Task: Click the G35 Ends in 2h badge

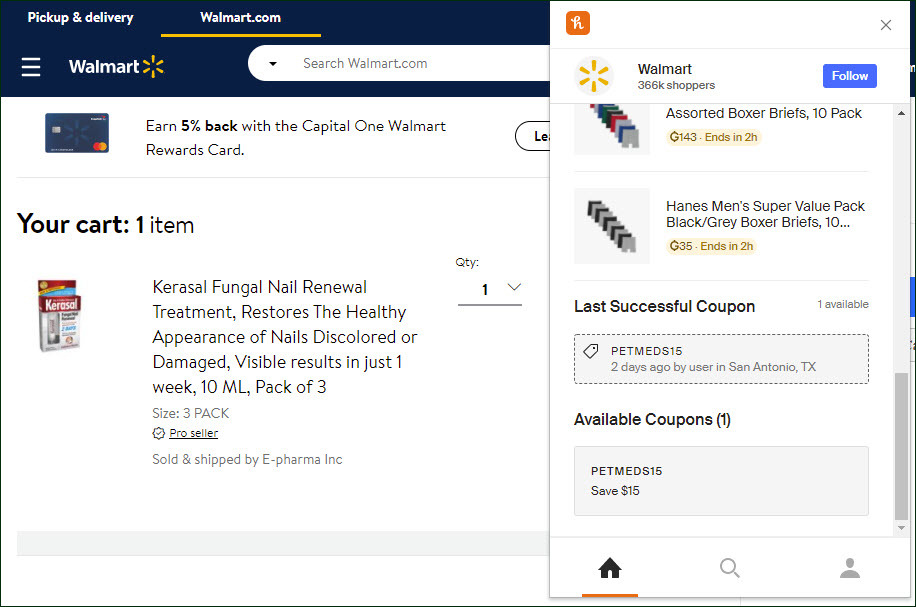Action: click(711, 246)
